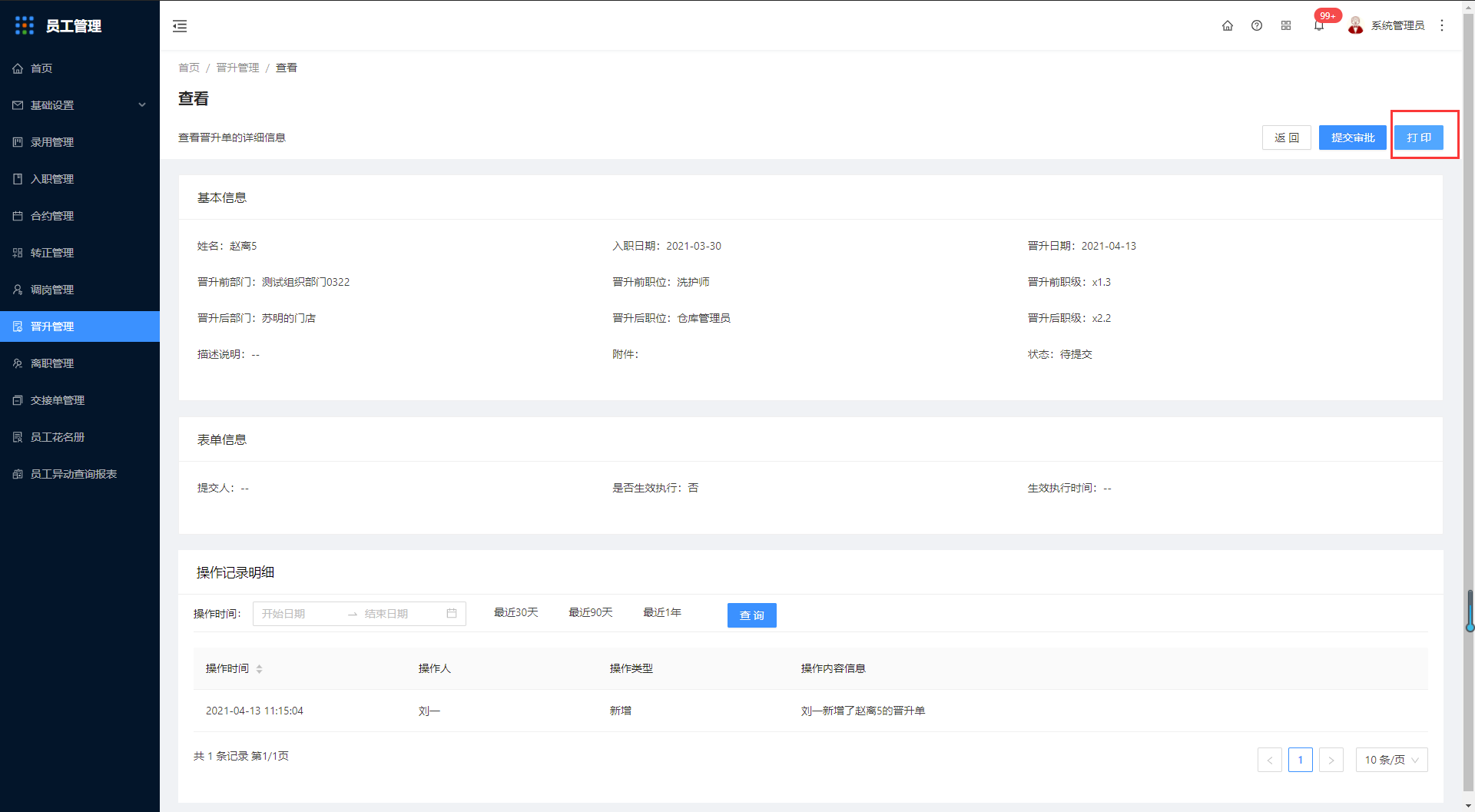Sort by 操作时间 using the sort arrows

[x=259, y=669]
